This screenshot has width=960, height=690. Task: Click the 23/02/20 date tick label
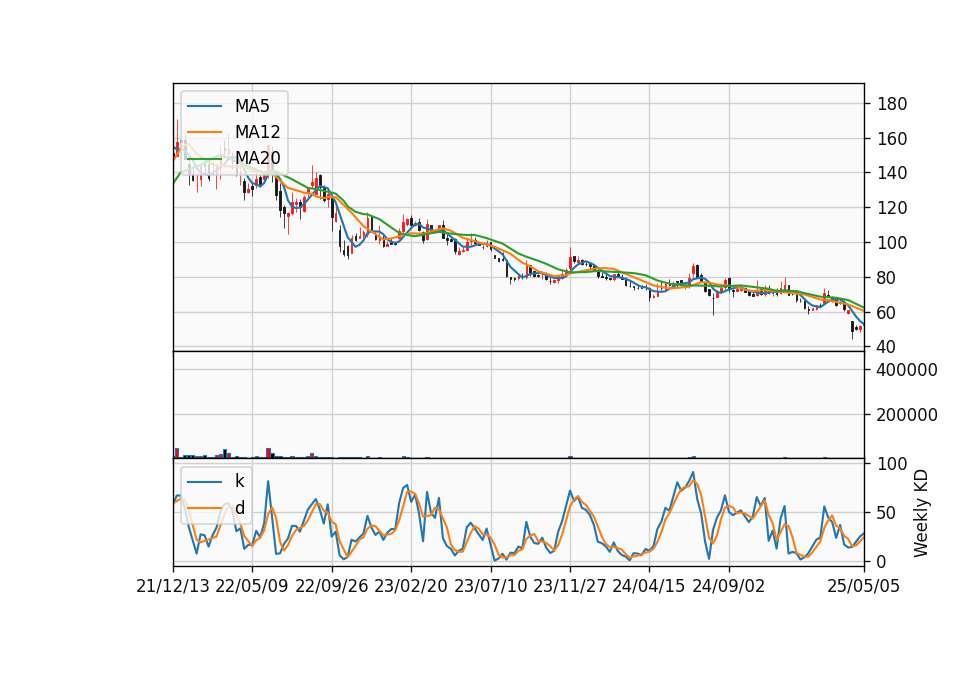411,586
